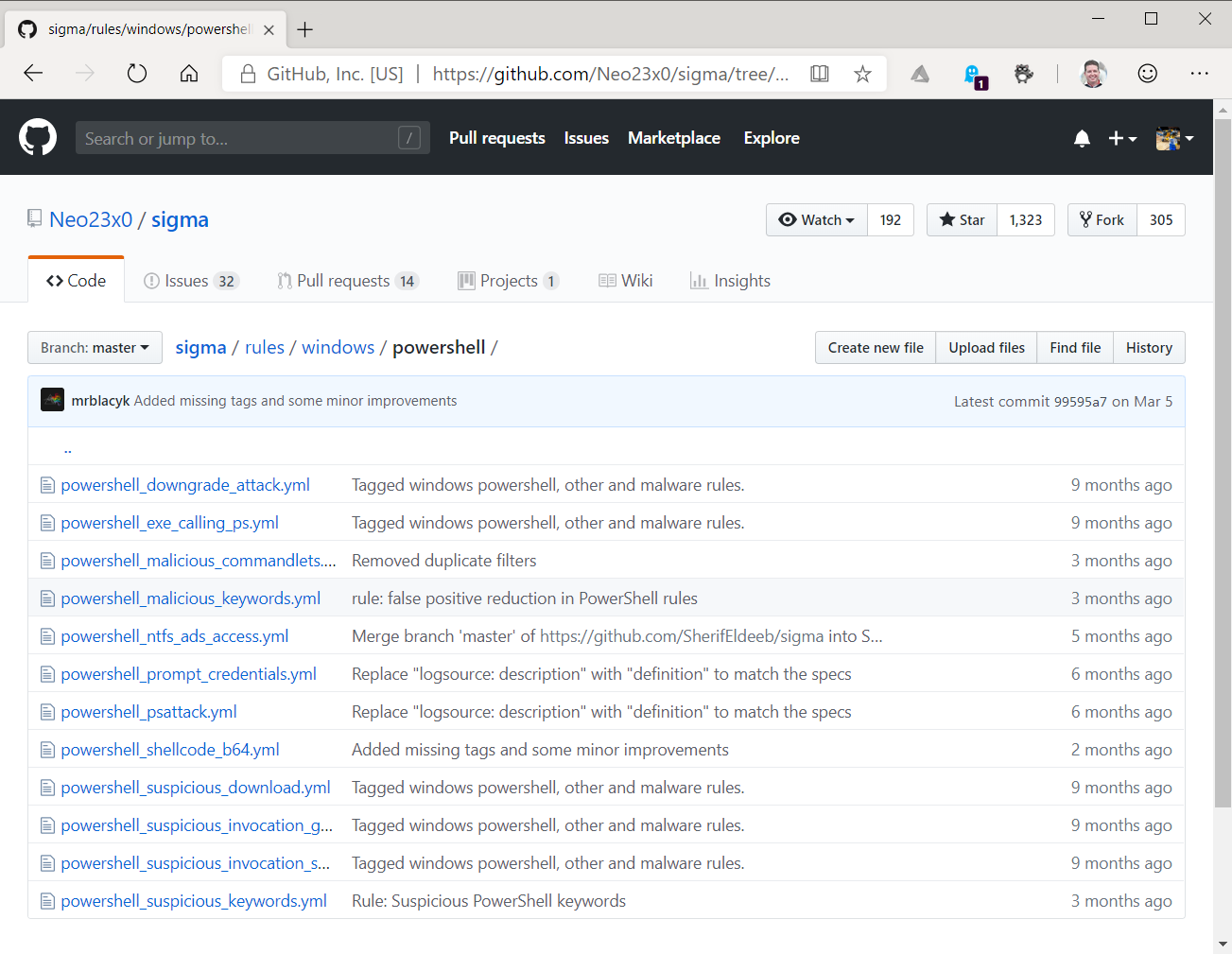1232x954 pixels.
Task: View the History of this folder
Action: [x=1149, y=348]
